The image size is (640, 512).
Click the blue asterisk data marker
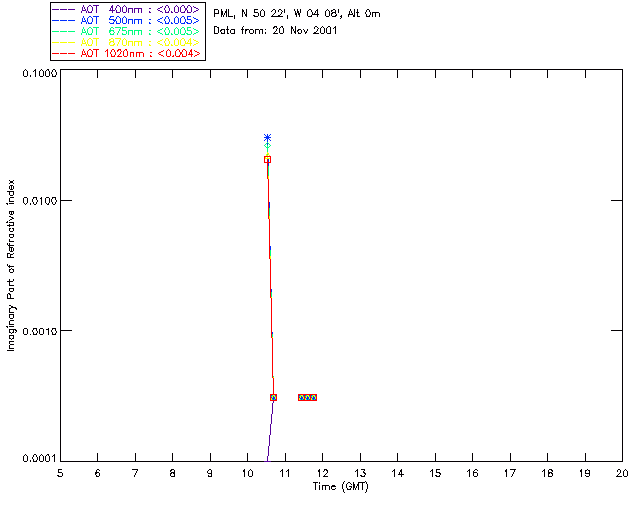267,138
